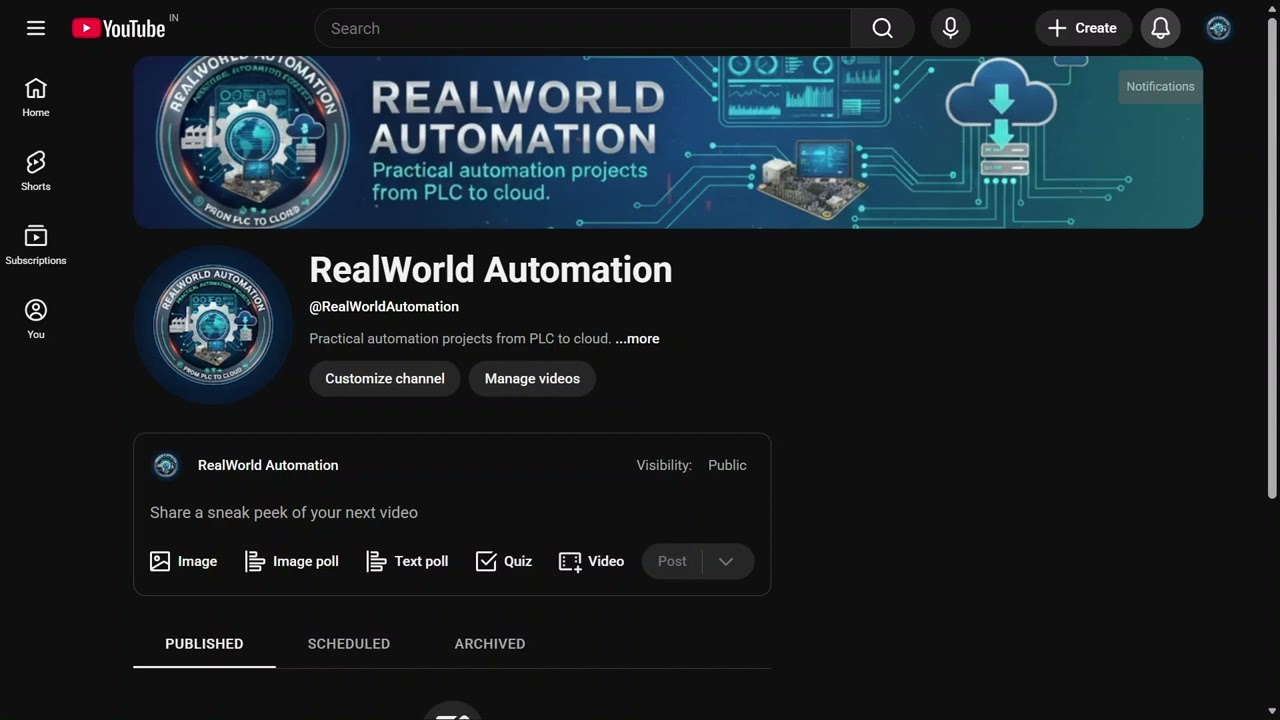Click Manage videos button
This screenshot has height=720, width=1280.
pyautogui.click(x=532, y=379)
